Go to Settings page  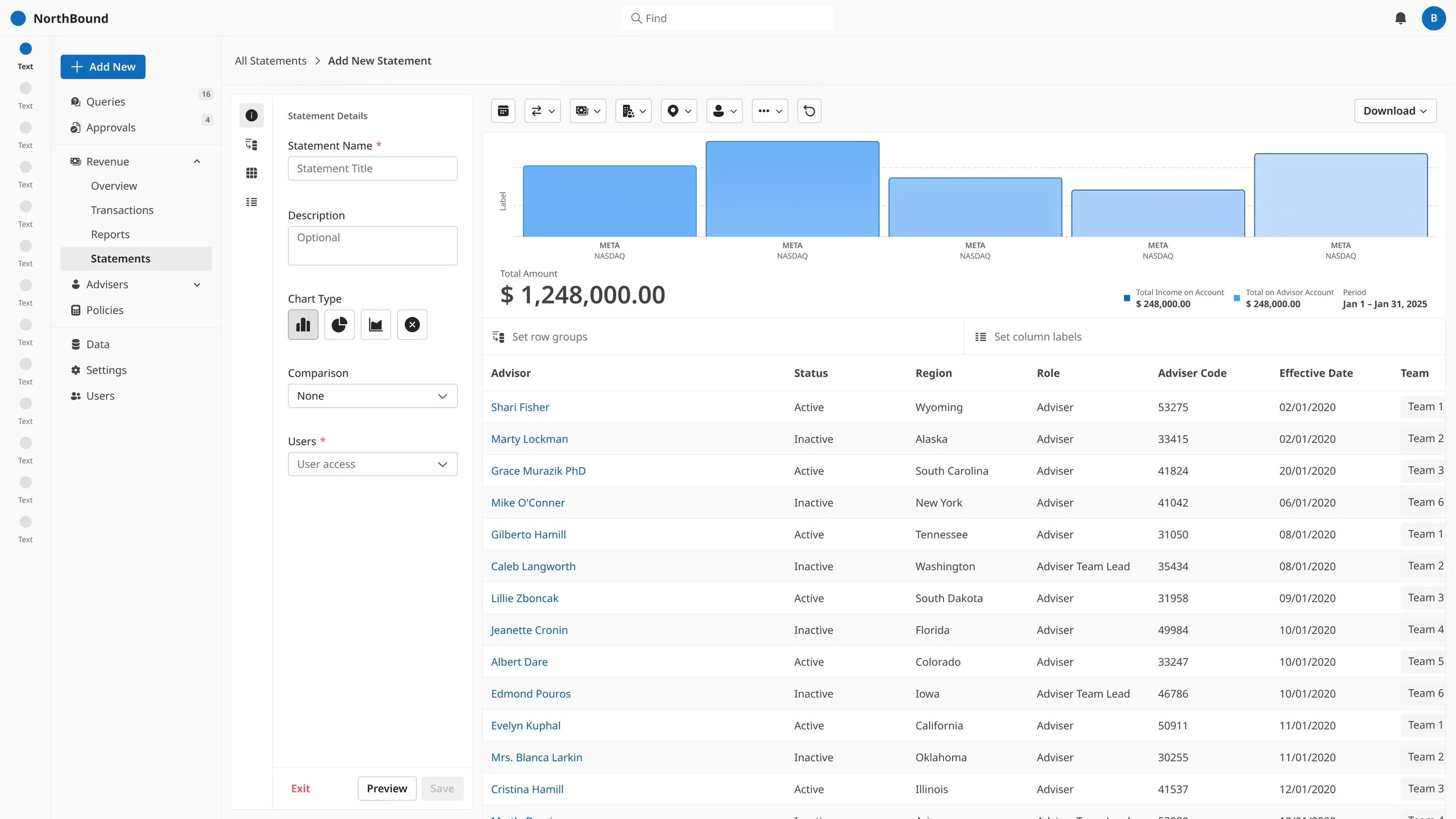point(106,370)
